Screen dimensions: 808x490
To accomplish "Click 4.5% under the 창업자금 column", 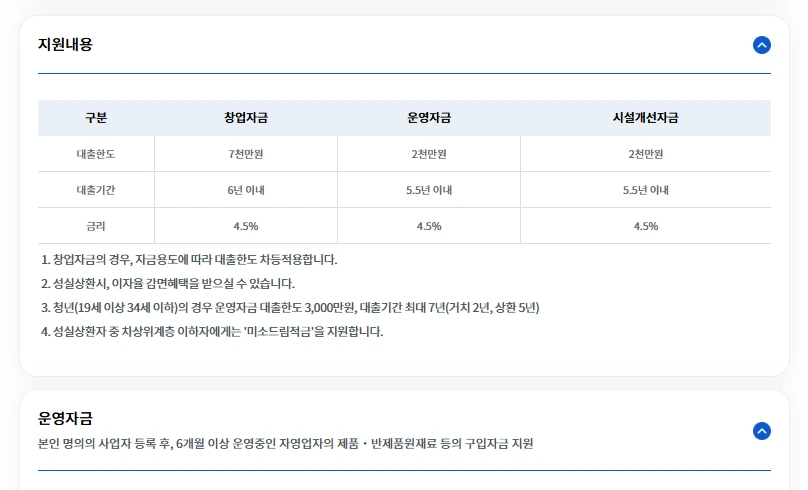I will point(246,226).
